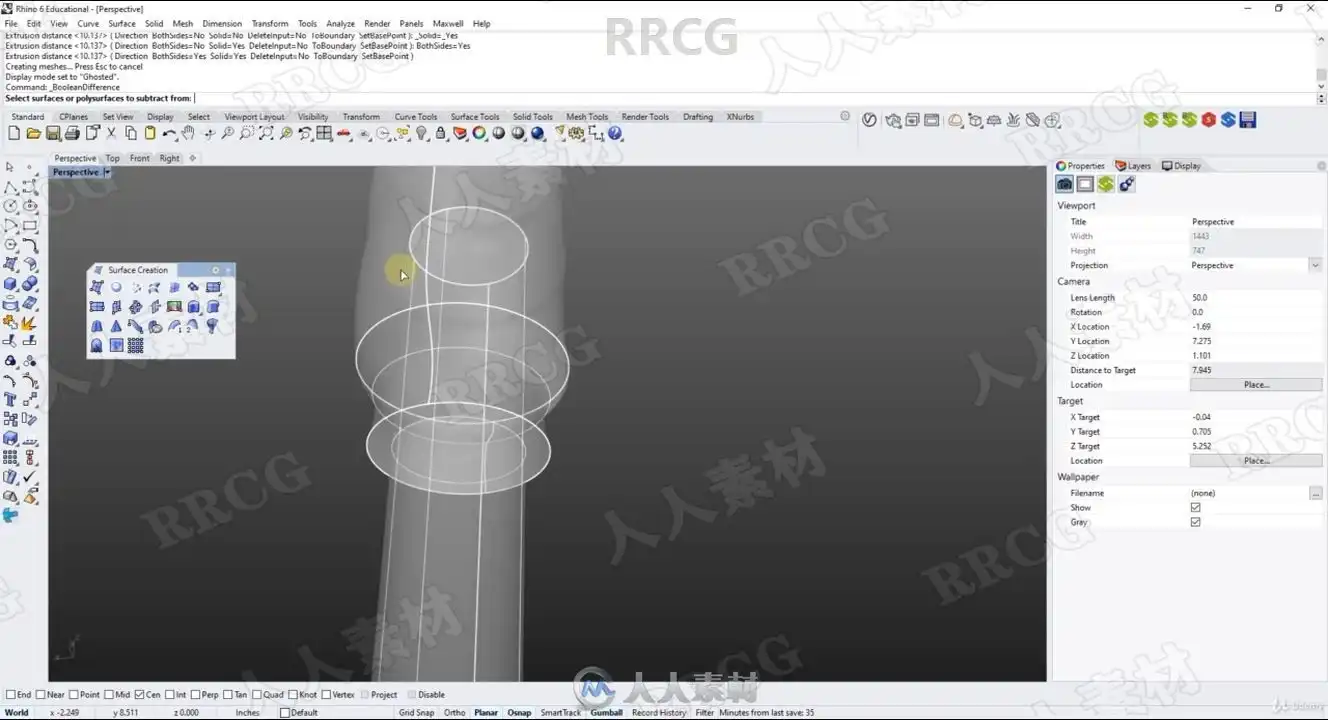Create a new file with New icon
Image resolution: width=1328 pixels, height=720 pixels.
coord(14,133)
